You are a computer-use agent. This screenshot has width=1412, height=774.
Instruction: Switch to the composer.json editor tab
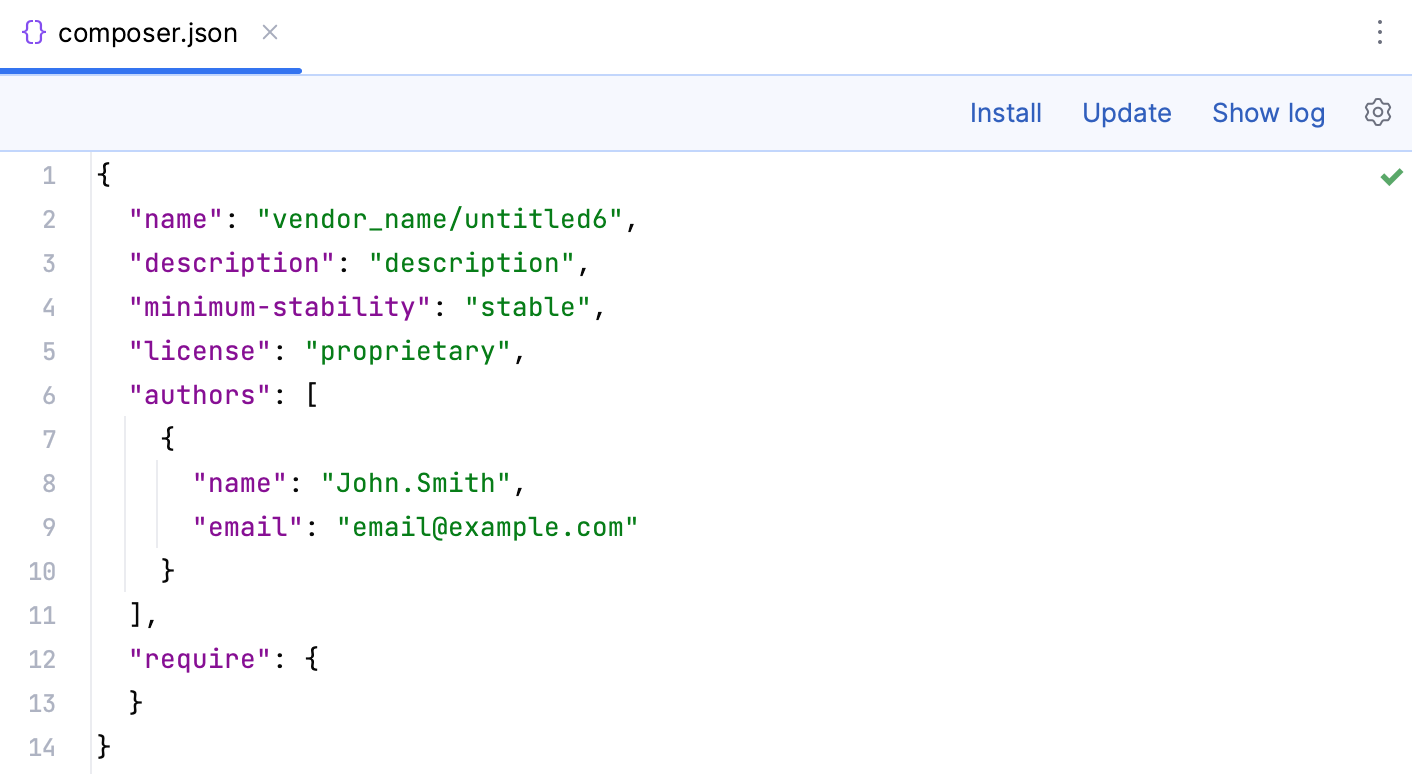coord(148,32)
